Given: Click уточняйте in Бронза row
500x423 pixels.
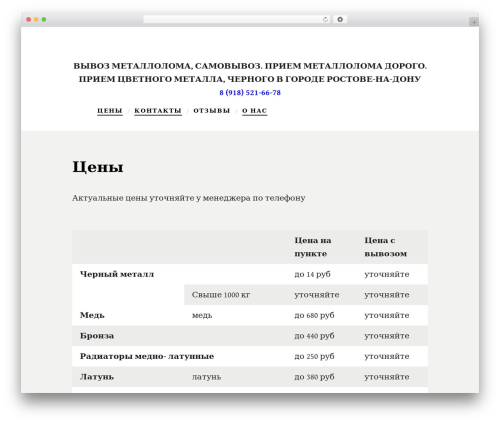Looking at the screenshot, I should tap(387, 336).
